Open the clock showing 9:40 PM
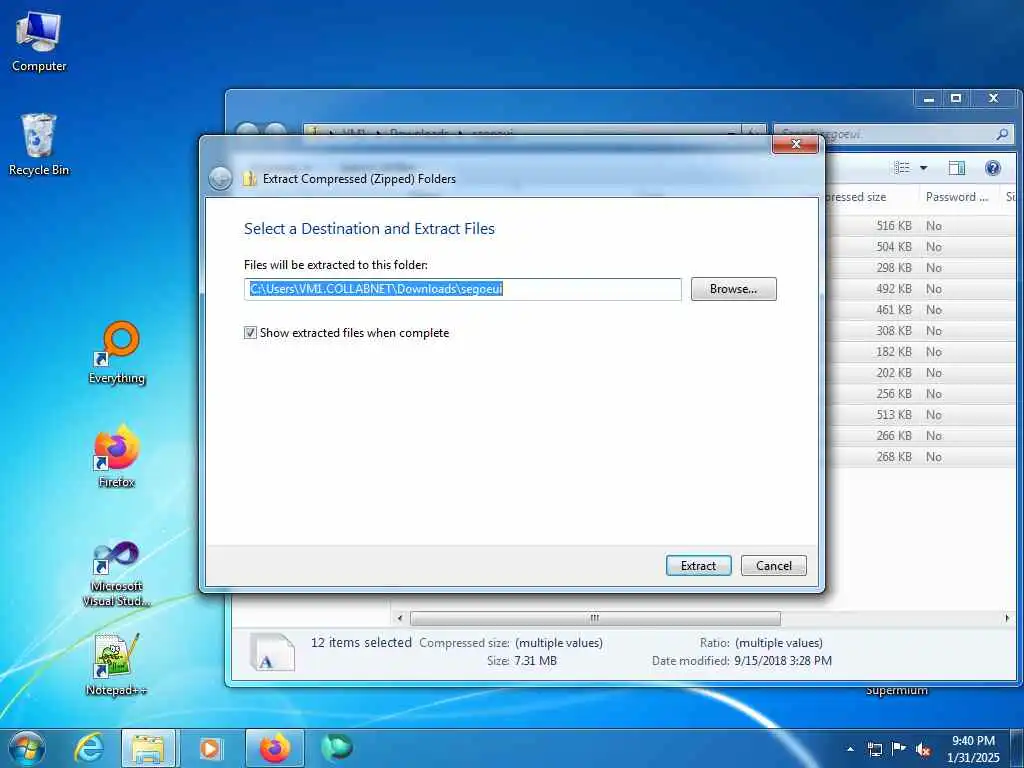The image size is (1024, 768). (x=973, y=749)
